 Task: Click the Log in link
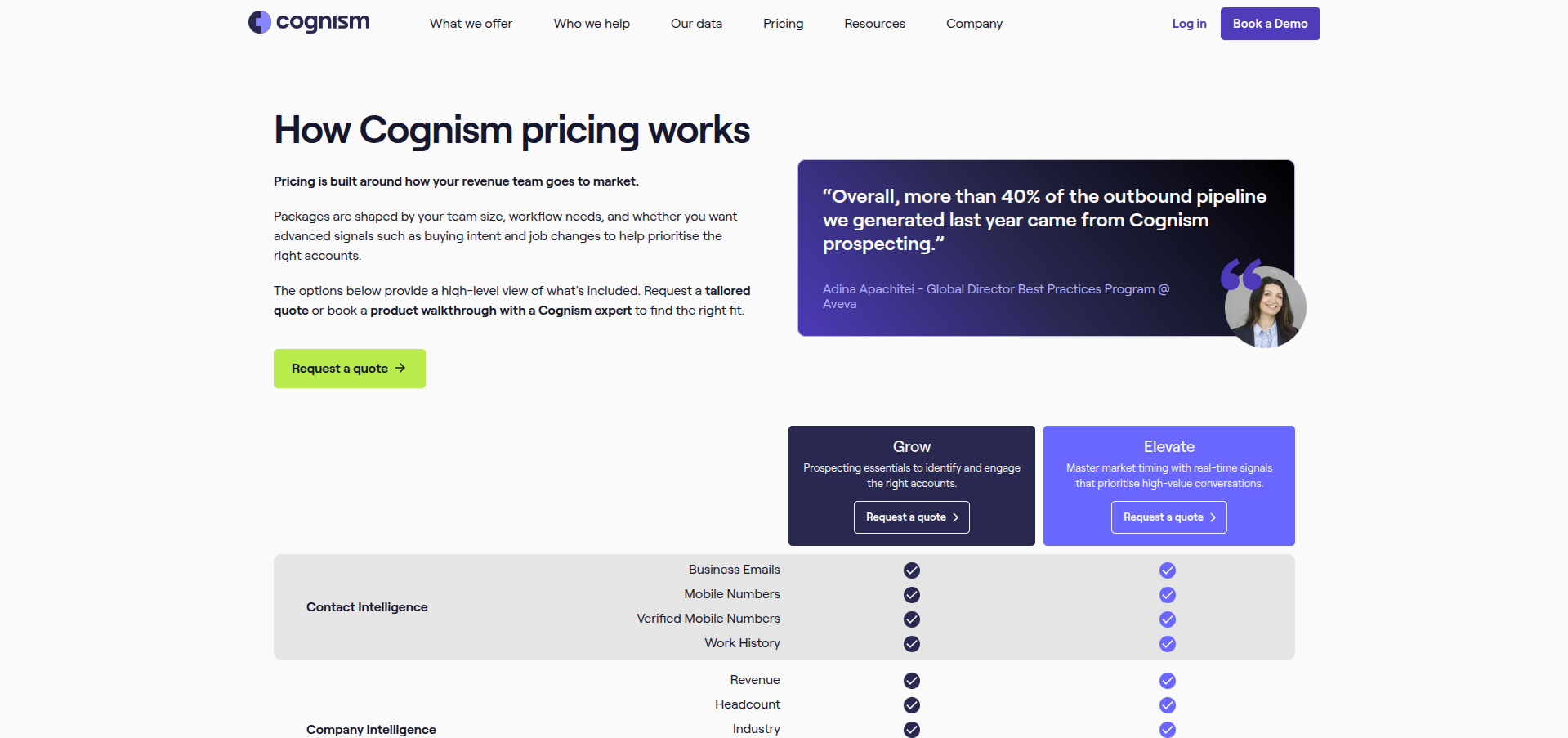pos(1189,23)
